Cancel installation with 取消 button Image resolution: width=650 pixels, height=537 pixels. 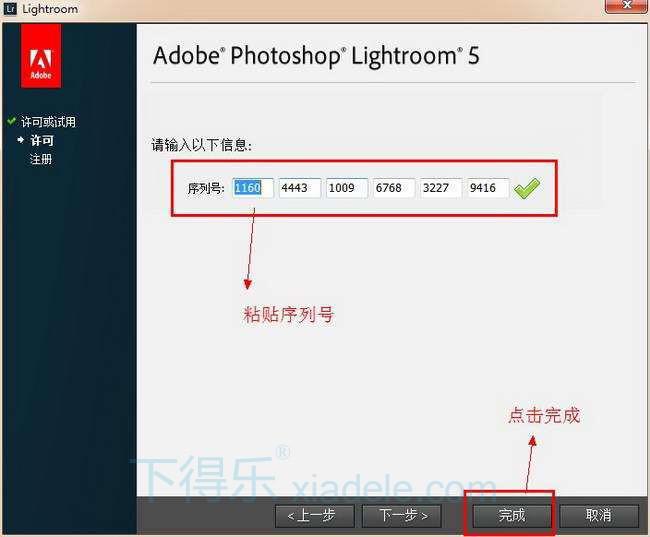click(x=599, y=516)
